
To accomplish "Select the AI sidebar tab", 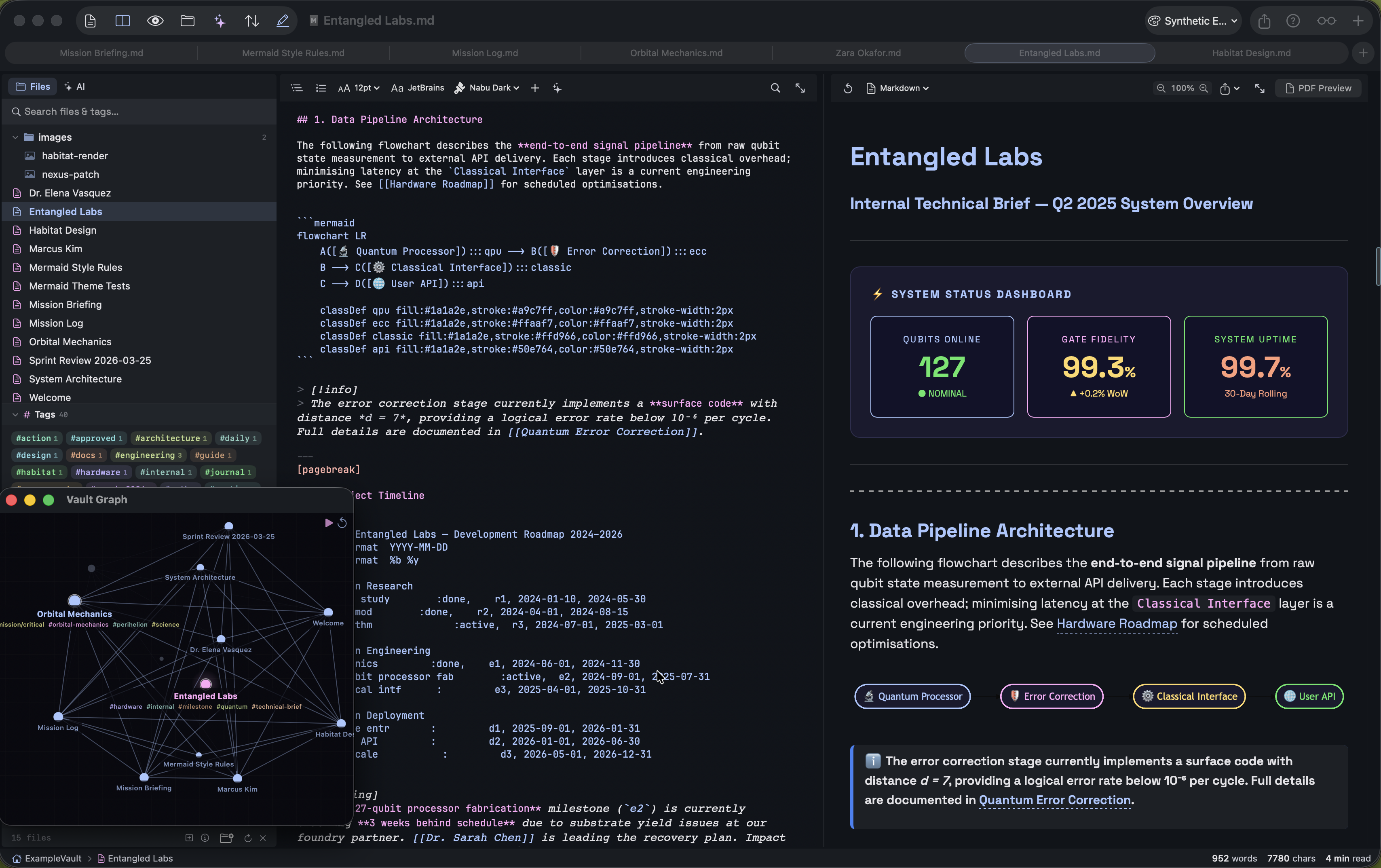I will pyautogui.click(x=75, y=87).
